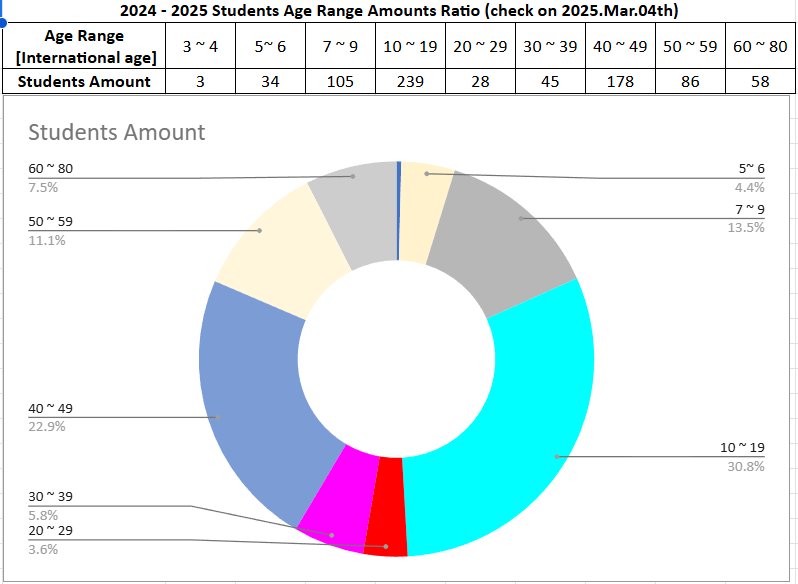The image size is (798, 584).
Task: Click the empty donut hole center
Action: point(397,358)
